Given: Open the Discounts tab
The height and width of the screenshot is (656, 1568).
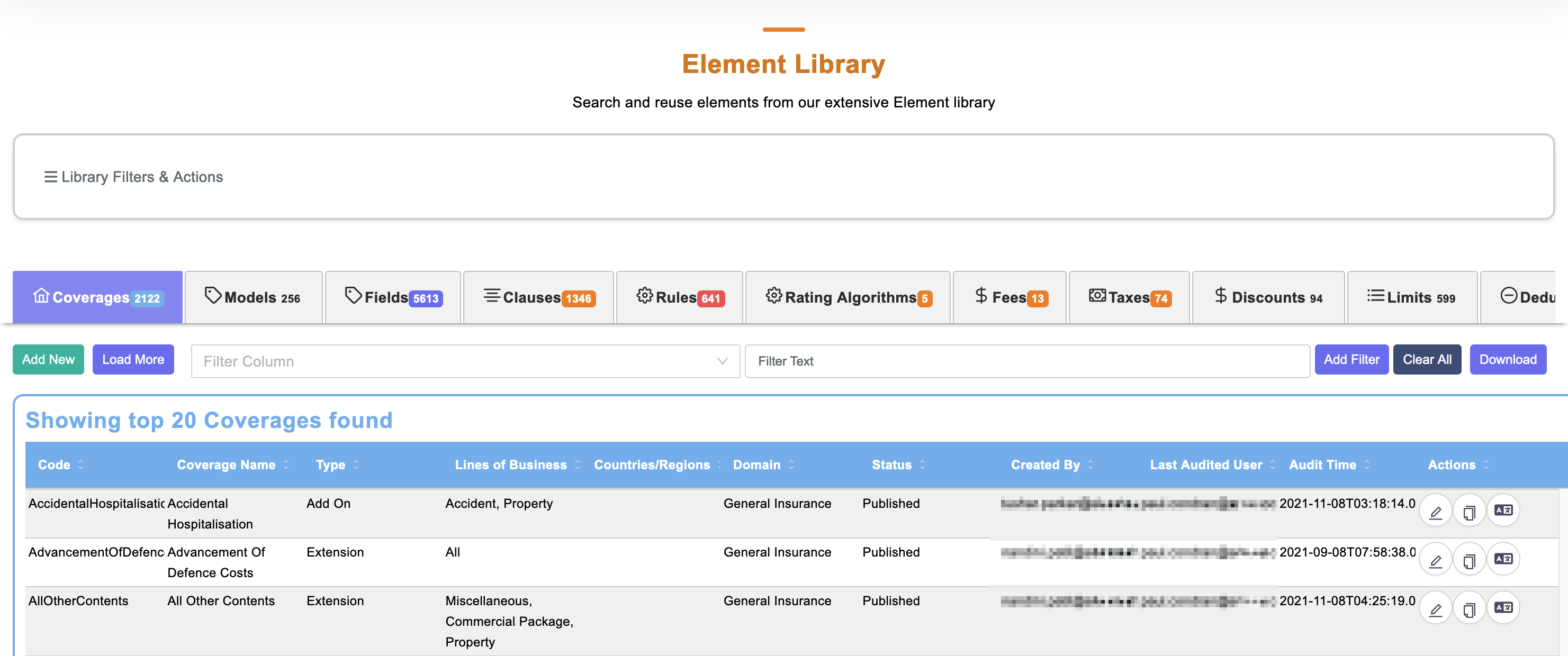Looking at the screenshot, I should pos(1268,297).
